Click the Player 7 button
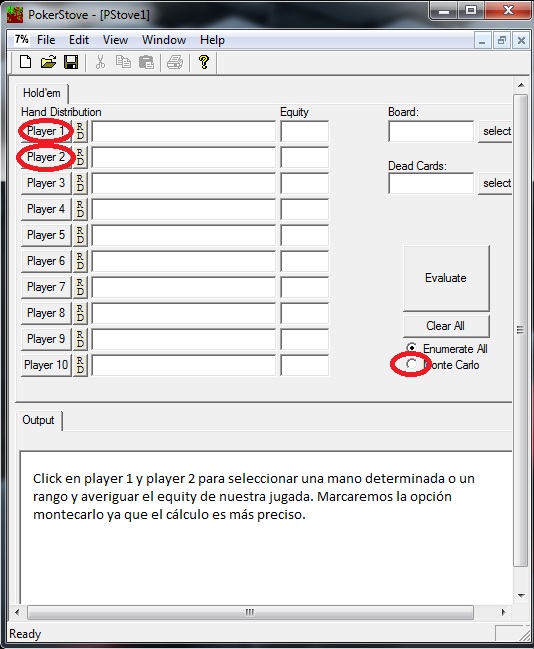Viewport: 534px width, 649px height. coord(46,287)
